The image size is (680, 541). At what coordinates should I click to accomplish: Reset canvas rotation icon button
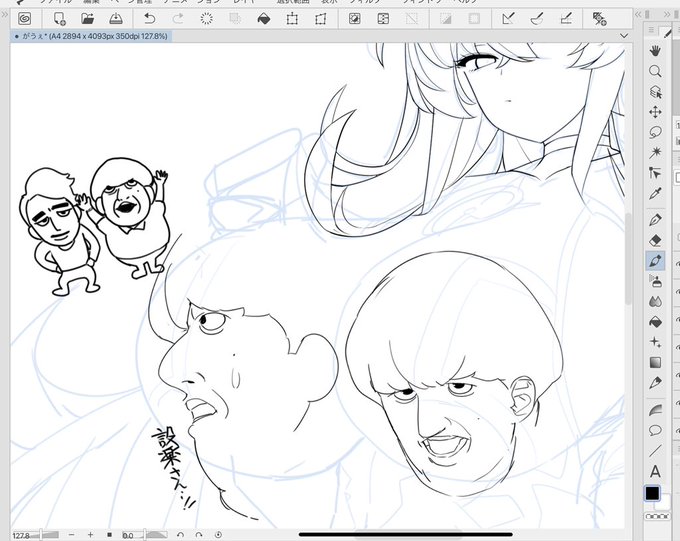coord(218,535)
